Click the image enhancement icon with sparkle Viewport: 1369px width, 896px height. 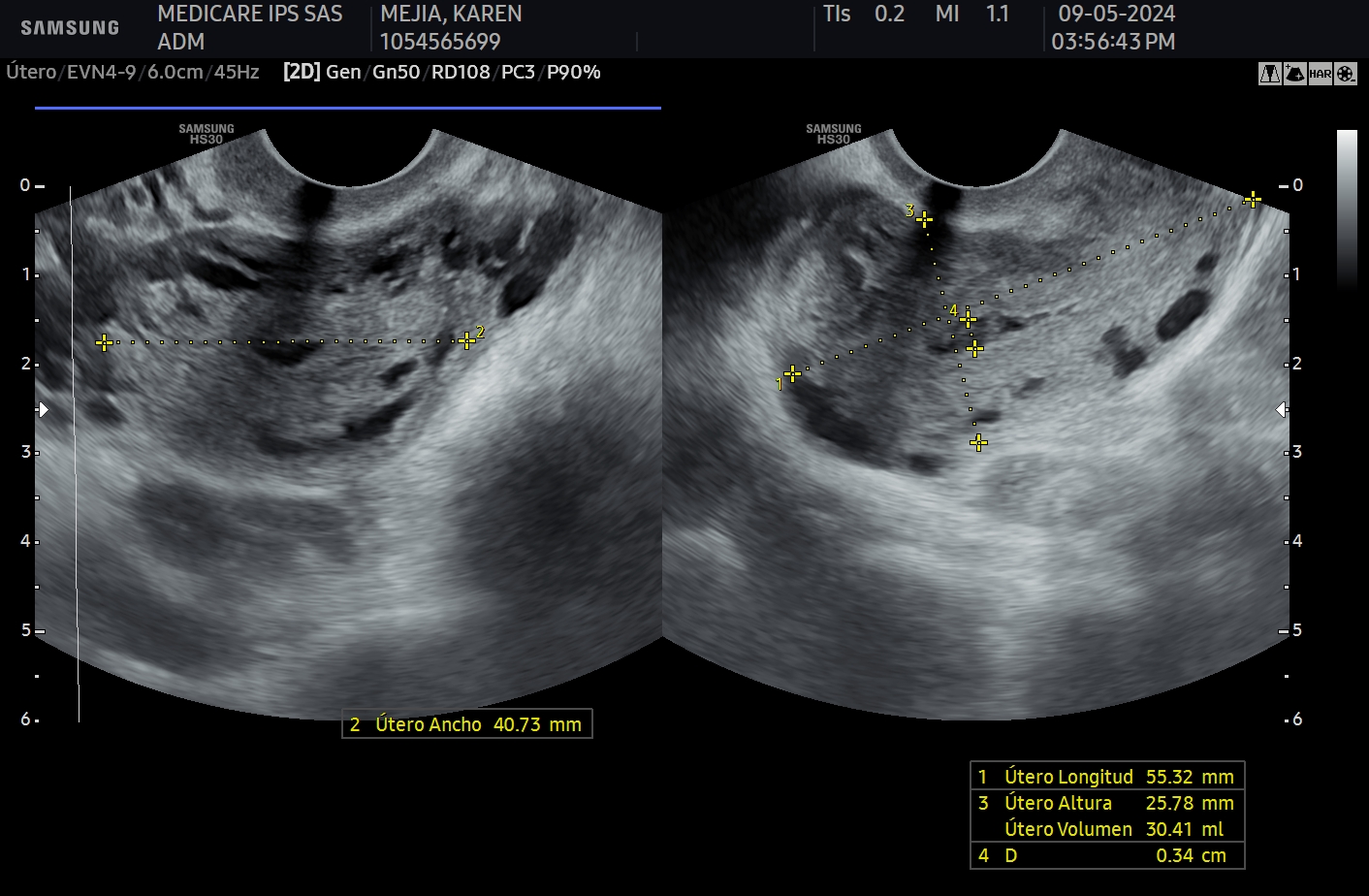point(1295,74)
